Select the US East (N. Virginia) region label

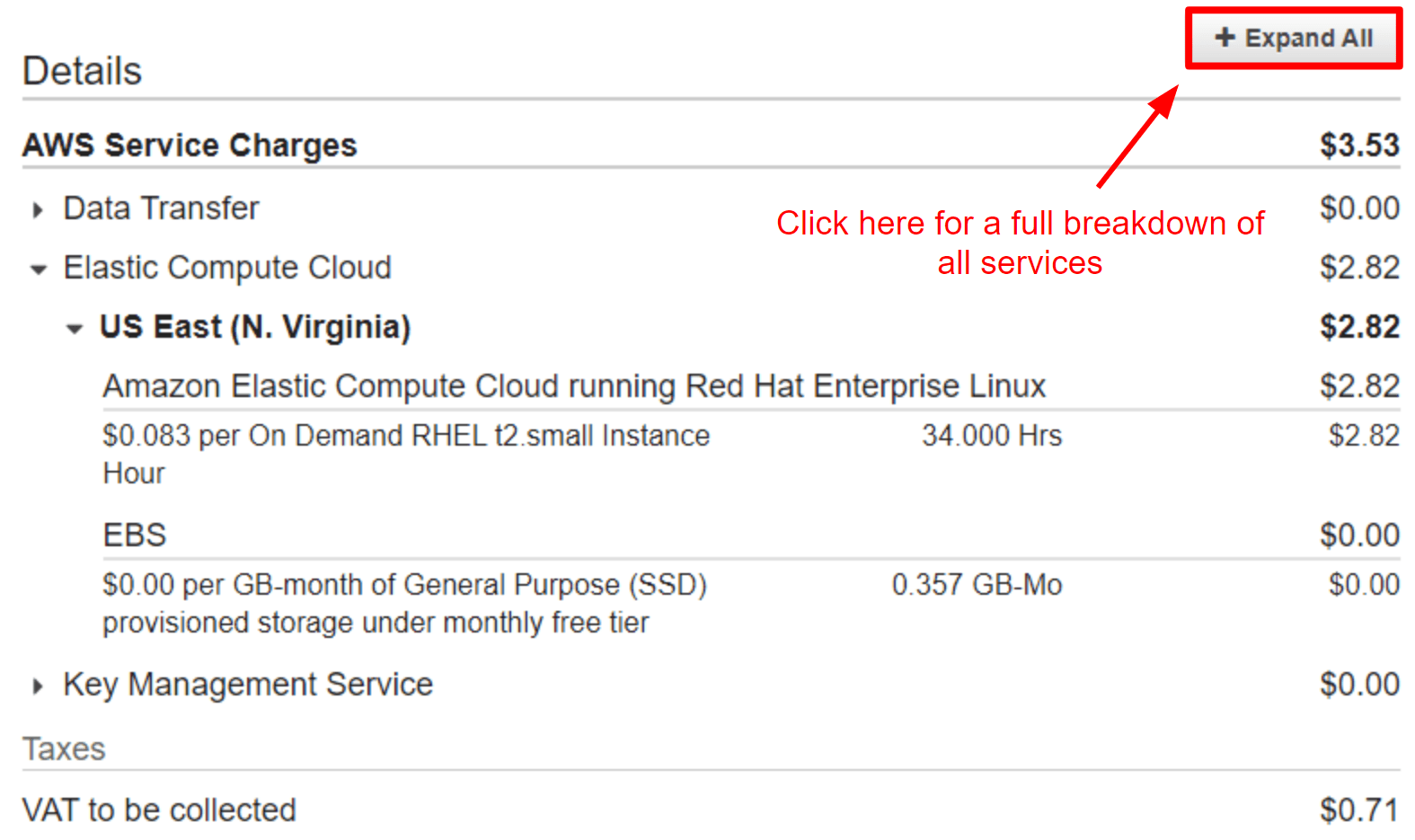tap(255, 327)
